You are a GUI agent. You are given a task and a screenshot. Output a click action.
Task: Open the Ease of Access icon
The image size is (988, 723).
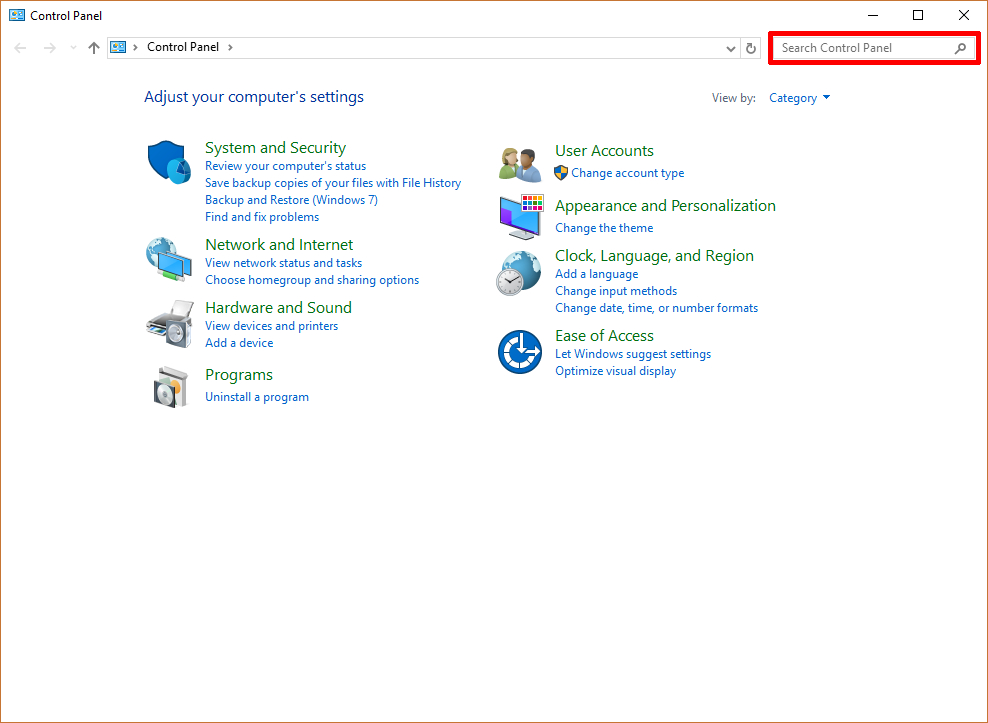coord(519,352)
